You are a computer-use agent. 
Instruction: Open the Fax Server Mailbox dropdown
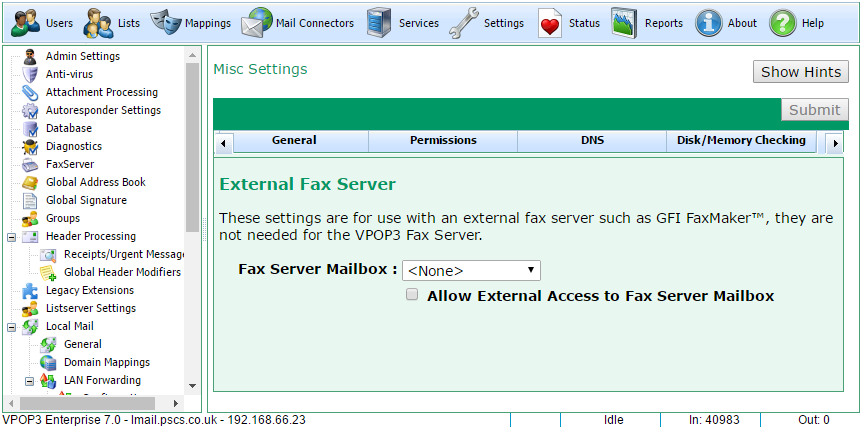[x=471, y=270]
